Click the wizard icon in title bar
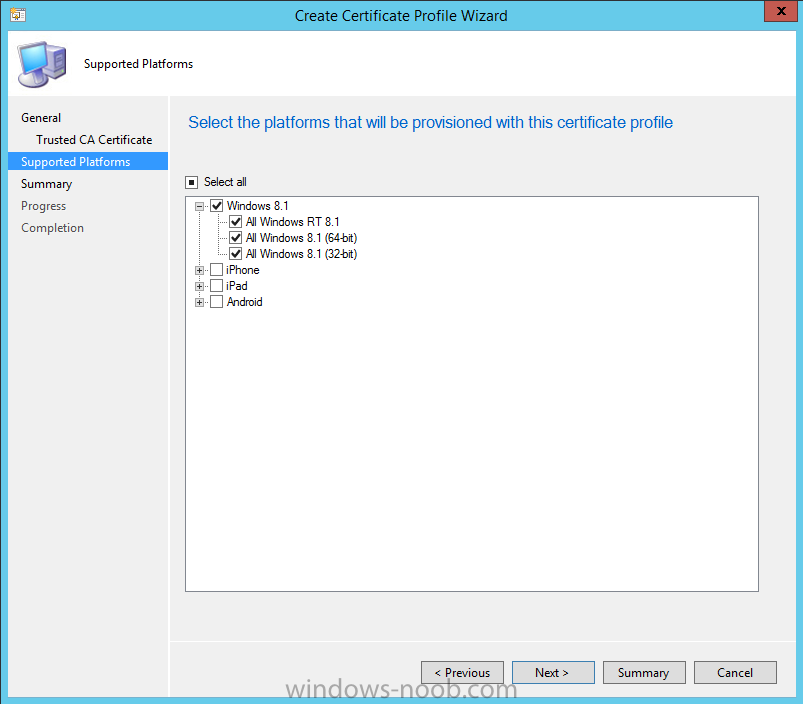Viewport: 803px width, 704px height. pos(18,15)
